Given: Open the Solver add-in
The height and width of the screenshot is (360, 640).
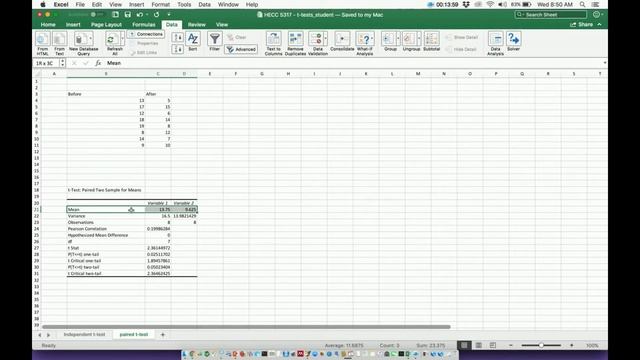Looking at the screenshot, I should coord(513,42).
